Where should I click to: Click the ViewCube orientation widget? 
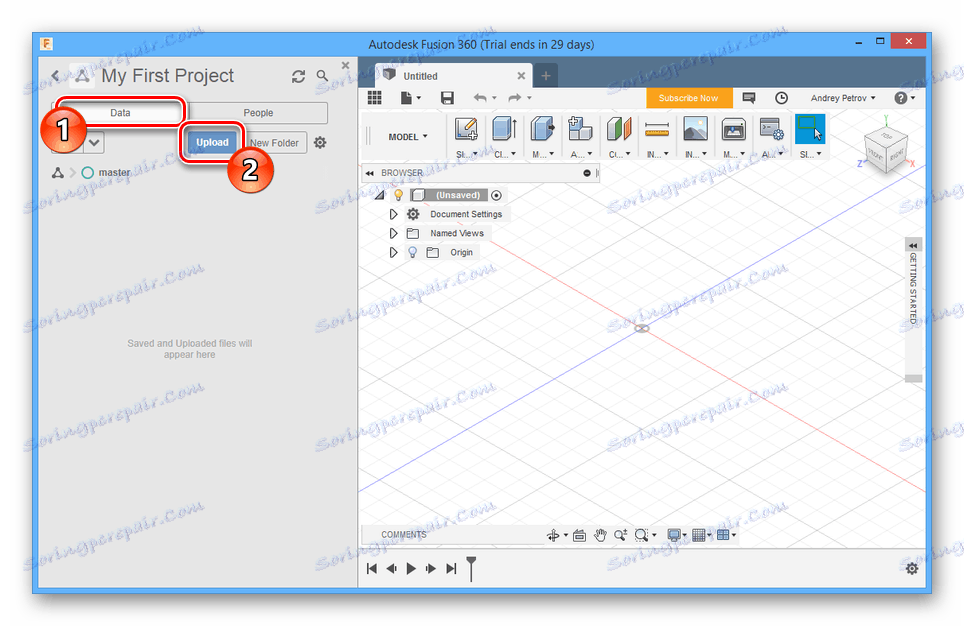click(885, 148)
